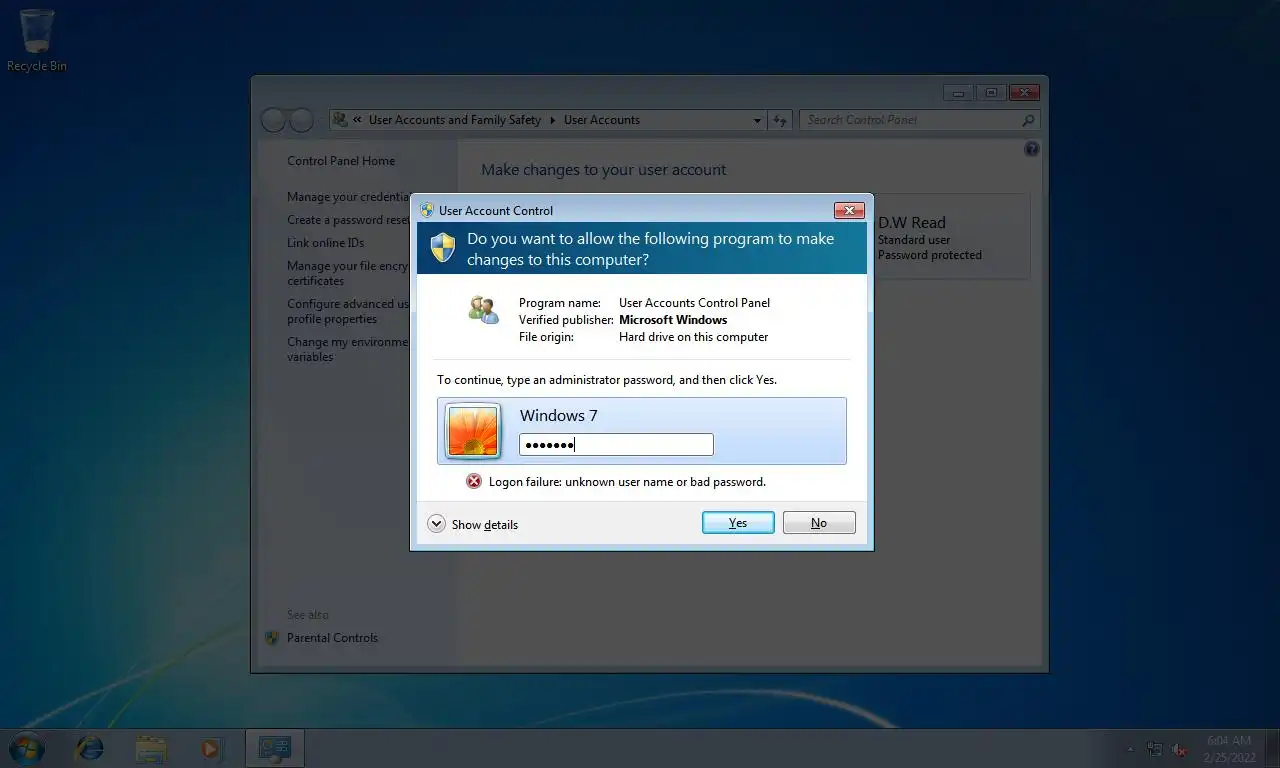Open Control Panel Home link

tap(341, 161)
